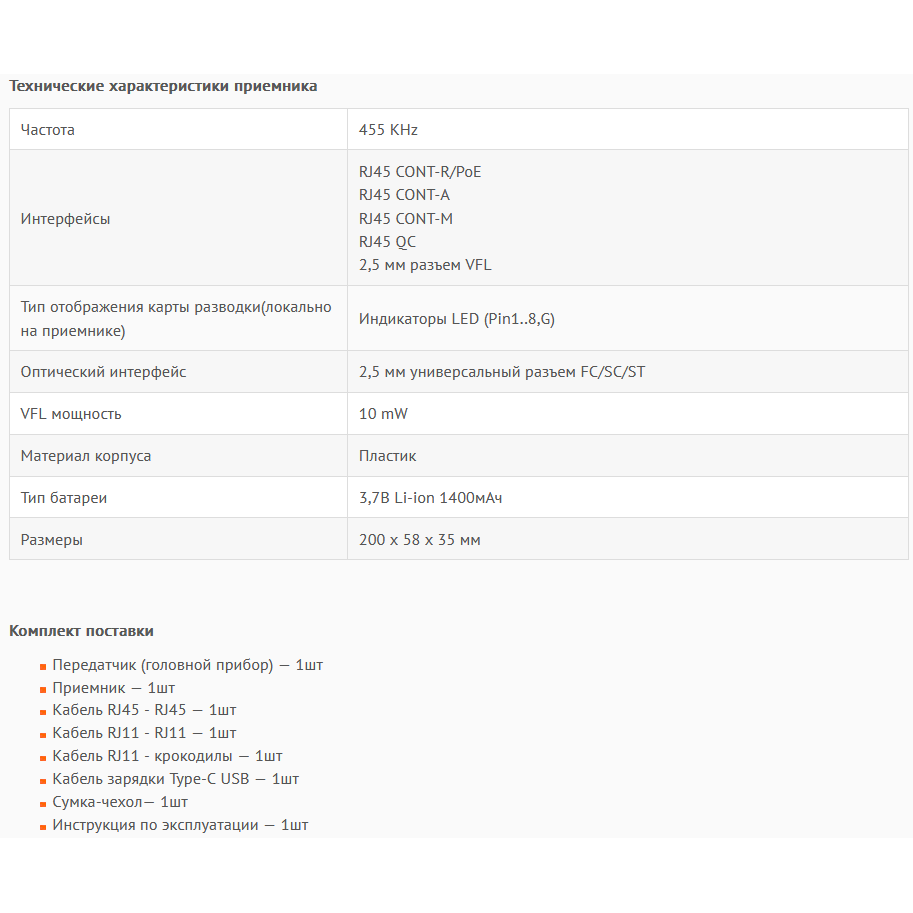Viewport: 913px width, 913px height.
Task: Select the Размеры value 200 x 58 x 35 мм
Action: pos(419,539)
